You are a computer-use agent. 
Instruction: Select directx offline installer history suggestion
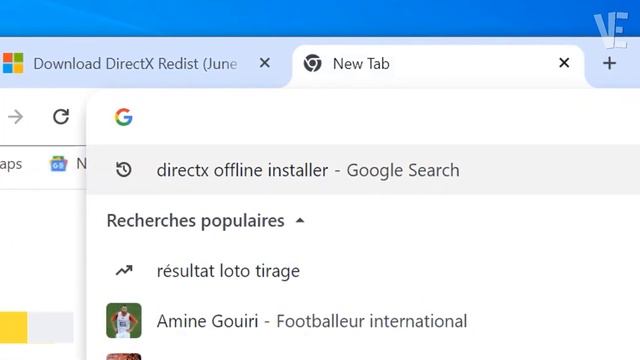tap(363, 170)
